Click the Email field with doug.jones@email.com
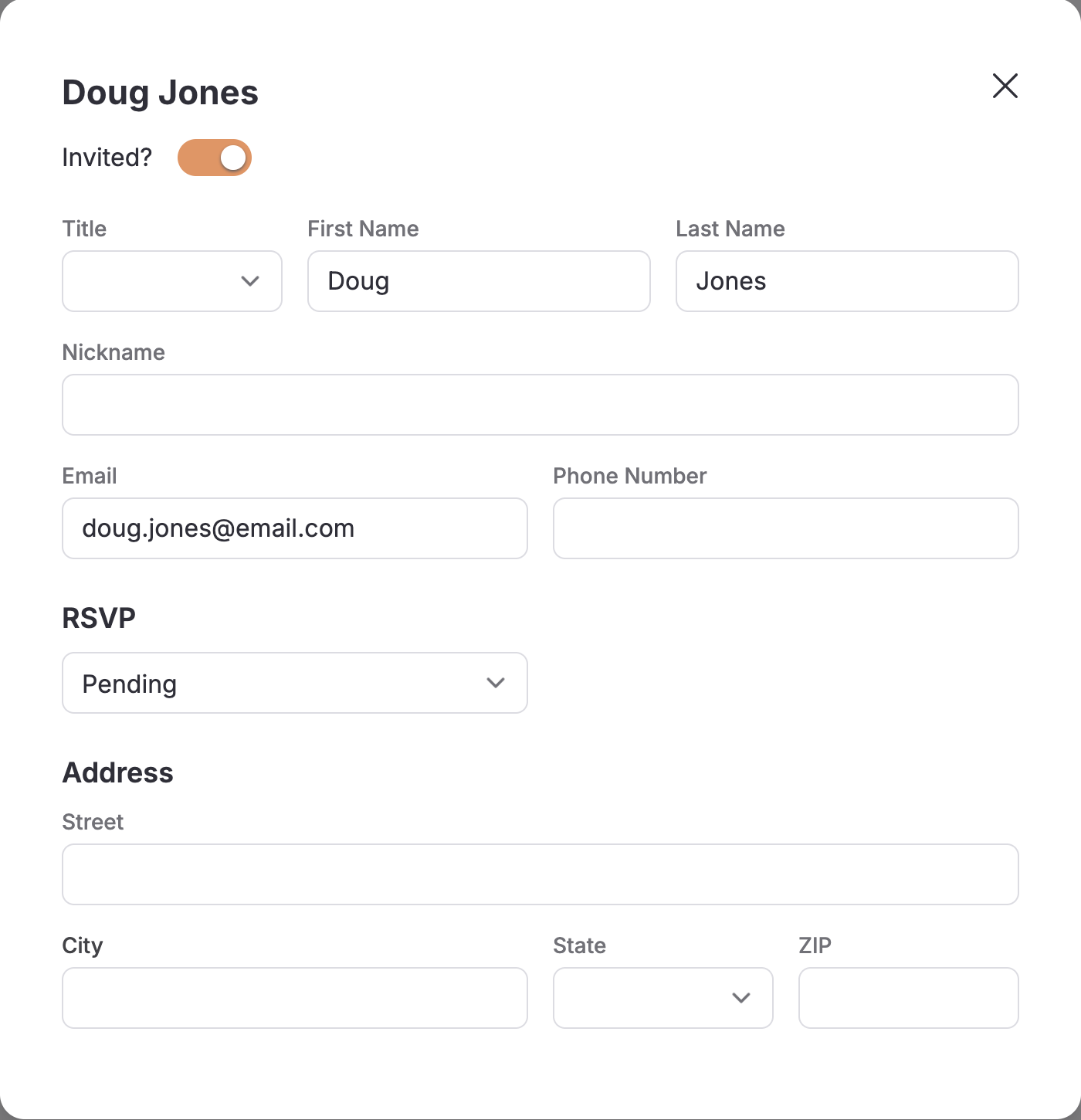This screenshot has width=1081, height=1120. [x=295, y=528]
